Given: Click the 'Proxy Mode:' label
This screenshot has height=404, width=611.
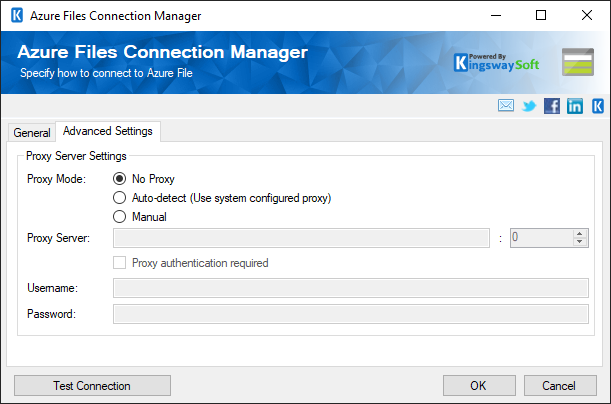Looking at the screenshot, I should (56, 179).
